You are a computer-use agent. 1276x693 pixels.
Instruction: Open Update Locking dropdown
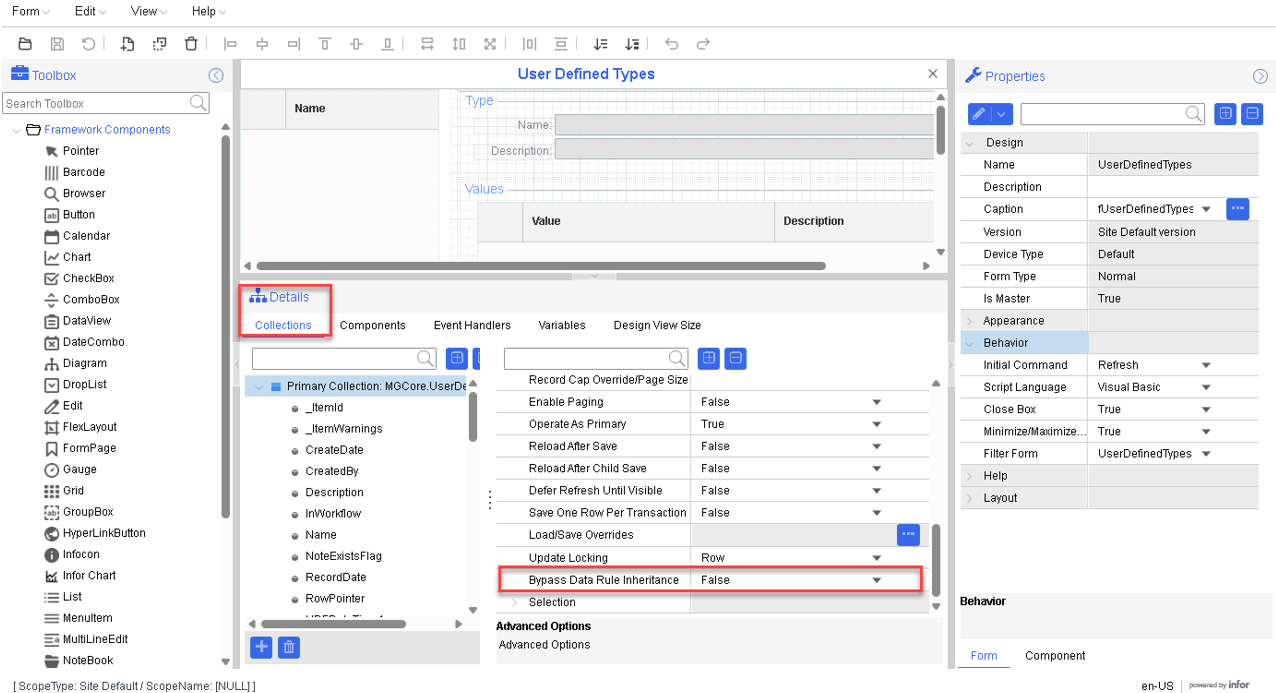click(x=877, y=558)
